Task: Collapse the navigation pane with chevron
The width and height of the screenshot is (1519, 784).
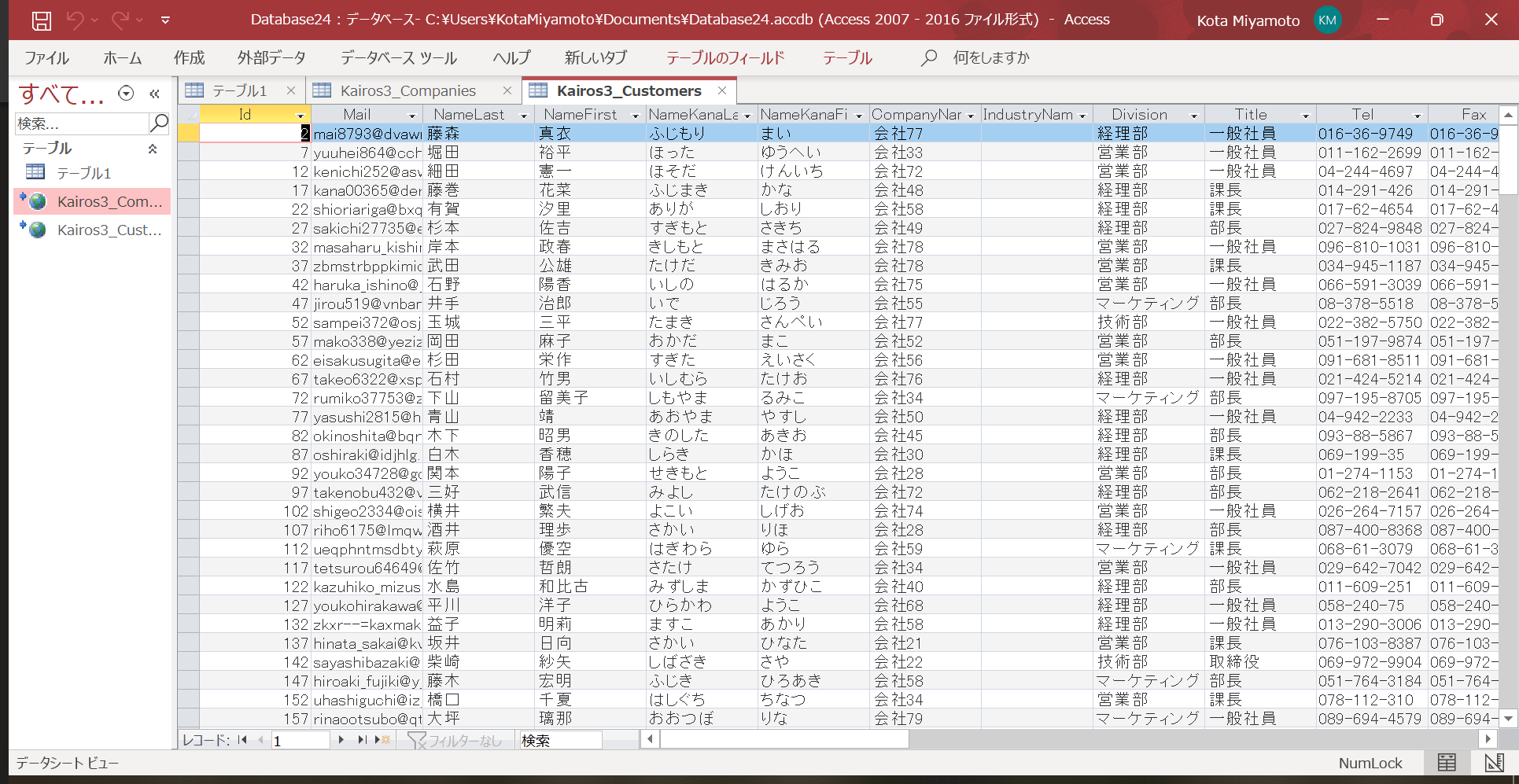Action: (155, 94)
